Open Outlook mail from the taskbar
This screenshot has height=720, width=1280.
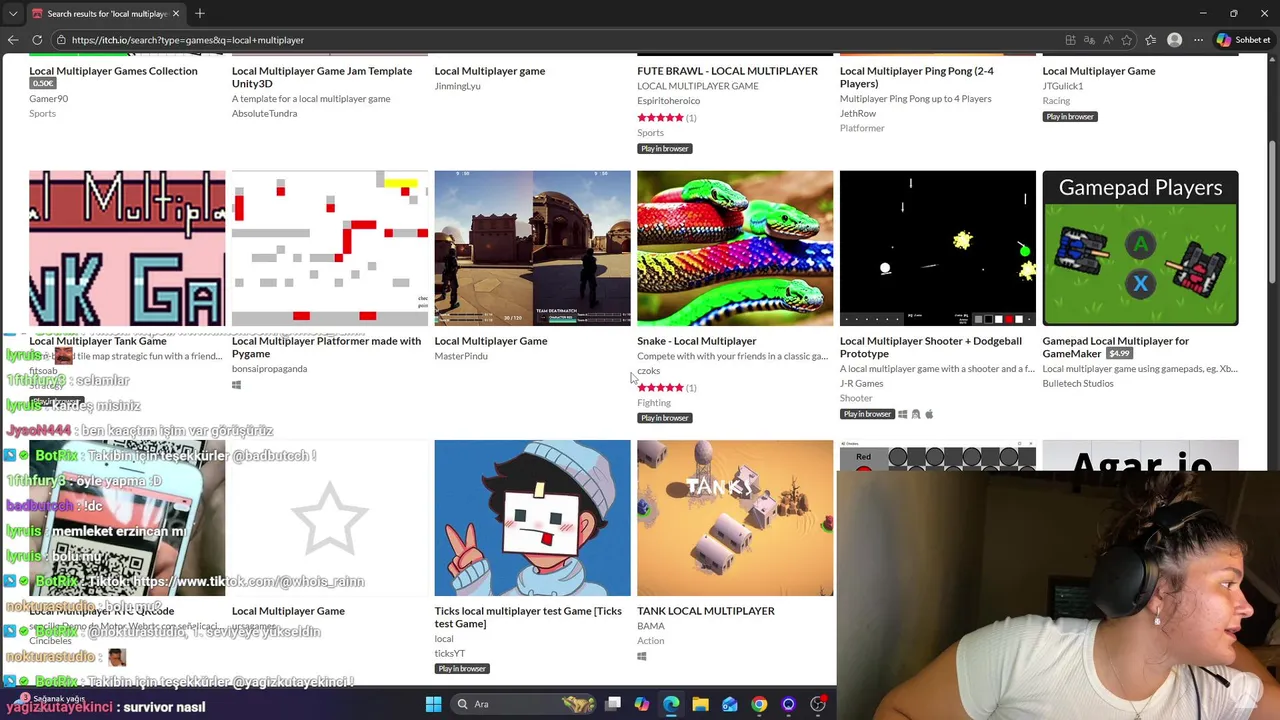coord(730,704)
